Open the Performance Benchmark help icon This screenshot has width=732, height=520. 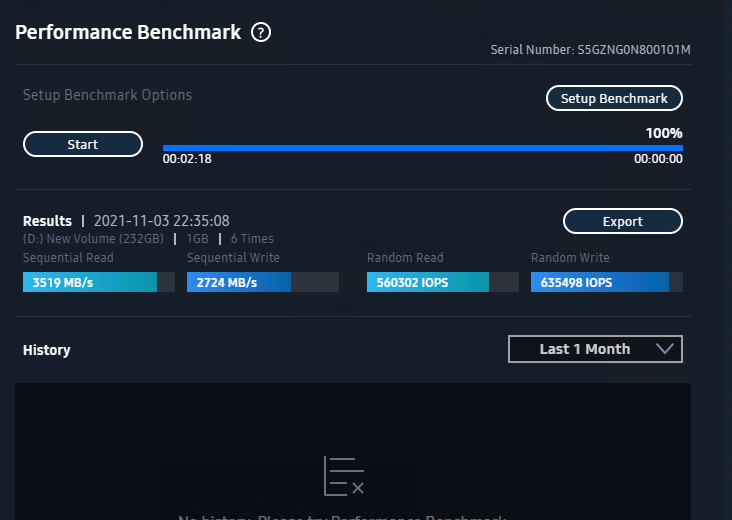point(261,33)
